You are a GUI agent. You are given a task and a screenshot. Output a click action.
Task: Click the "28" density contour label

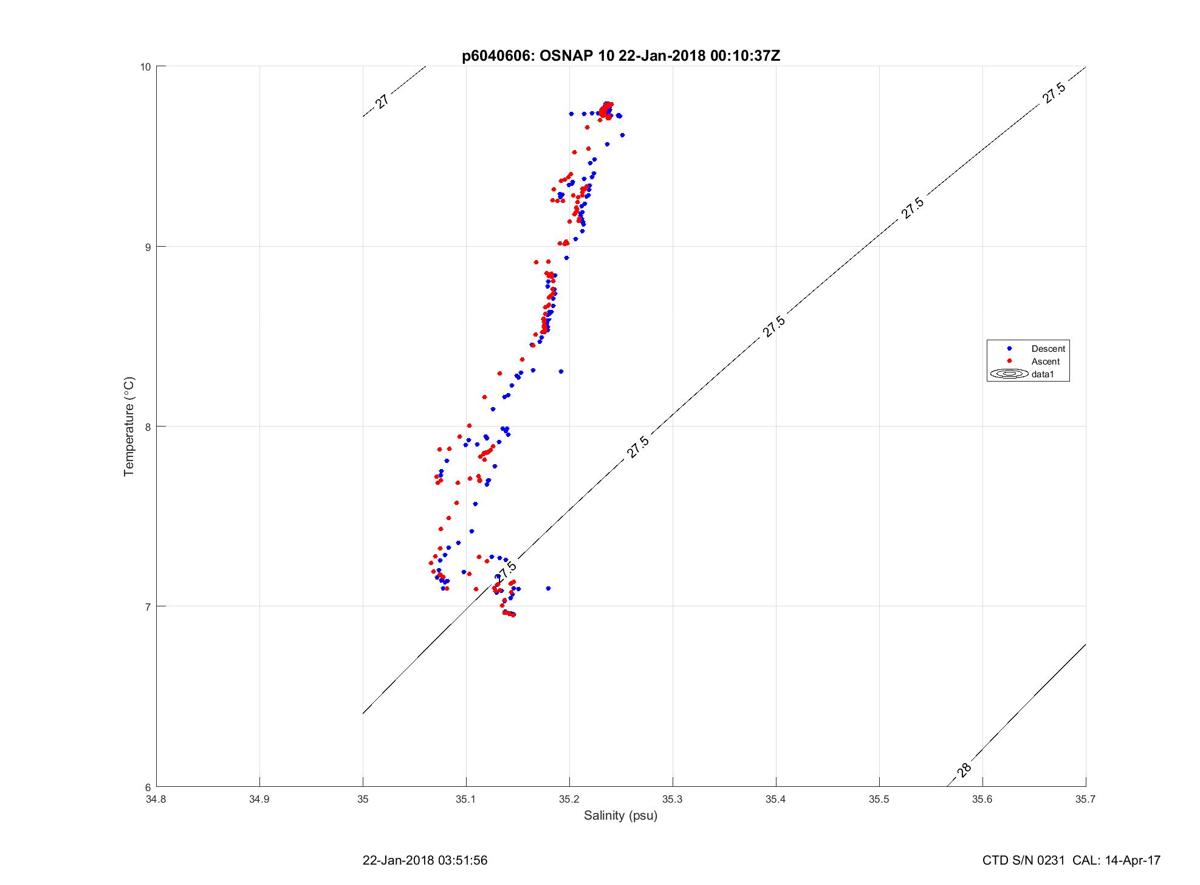(x=963, y=769)
